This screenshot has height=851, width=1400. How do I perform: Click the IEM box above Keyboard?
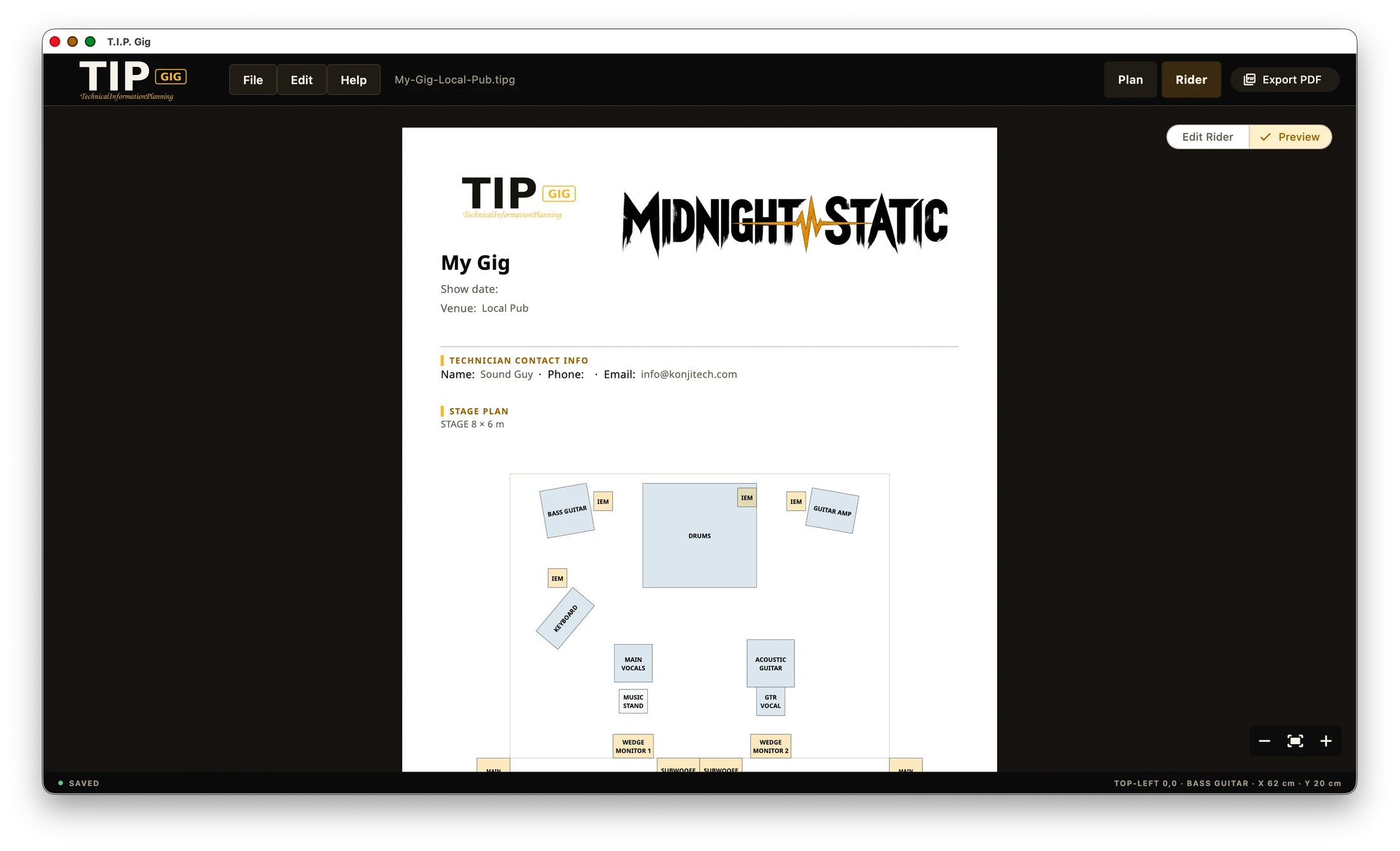point(557,578)
